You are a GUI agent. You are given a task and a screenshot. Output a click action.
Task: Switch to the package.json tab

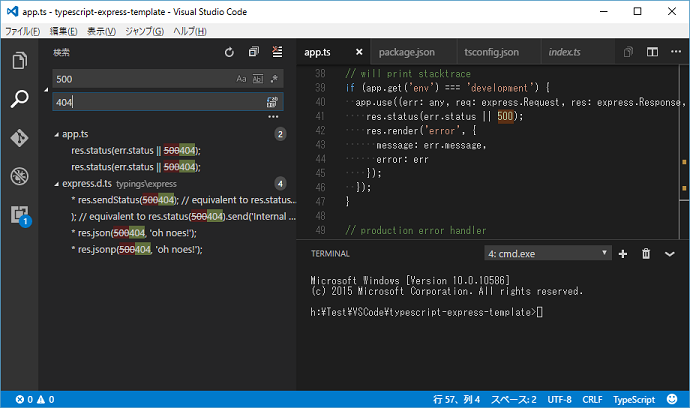point(407,52)
